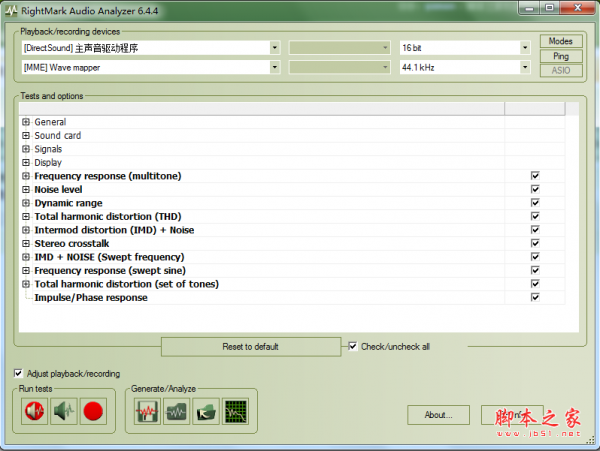
Task: Open the DirectSound playback device dropdown
Action: click(274, 48)
